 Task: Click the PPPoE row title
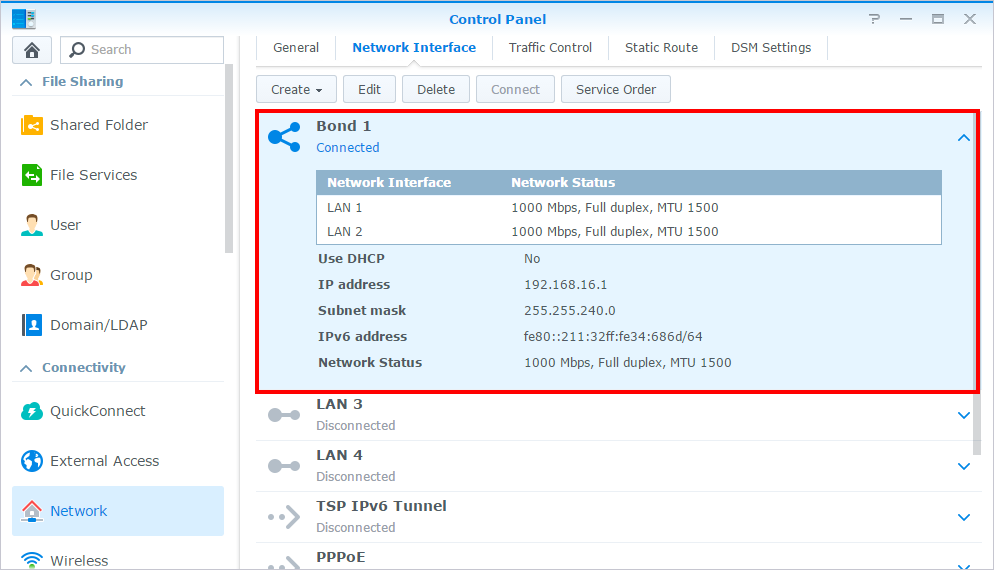click(341, 557)
